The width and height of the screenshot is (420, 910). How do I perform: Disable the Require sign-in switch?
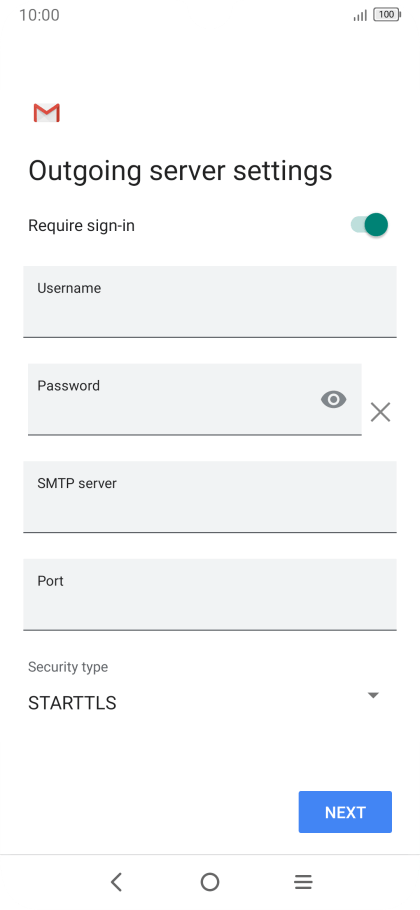tap(370, 225)
